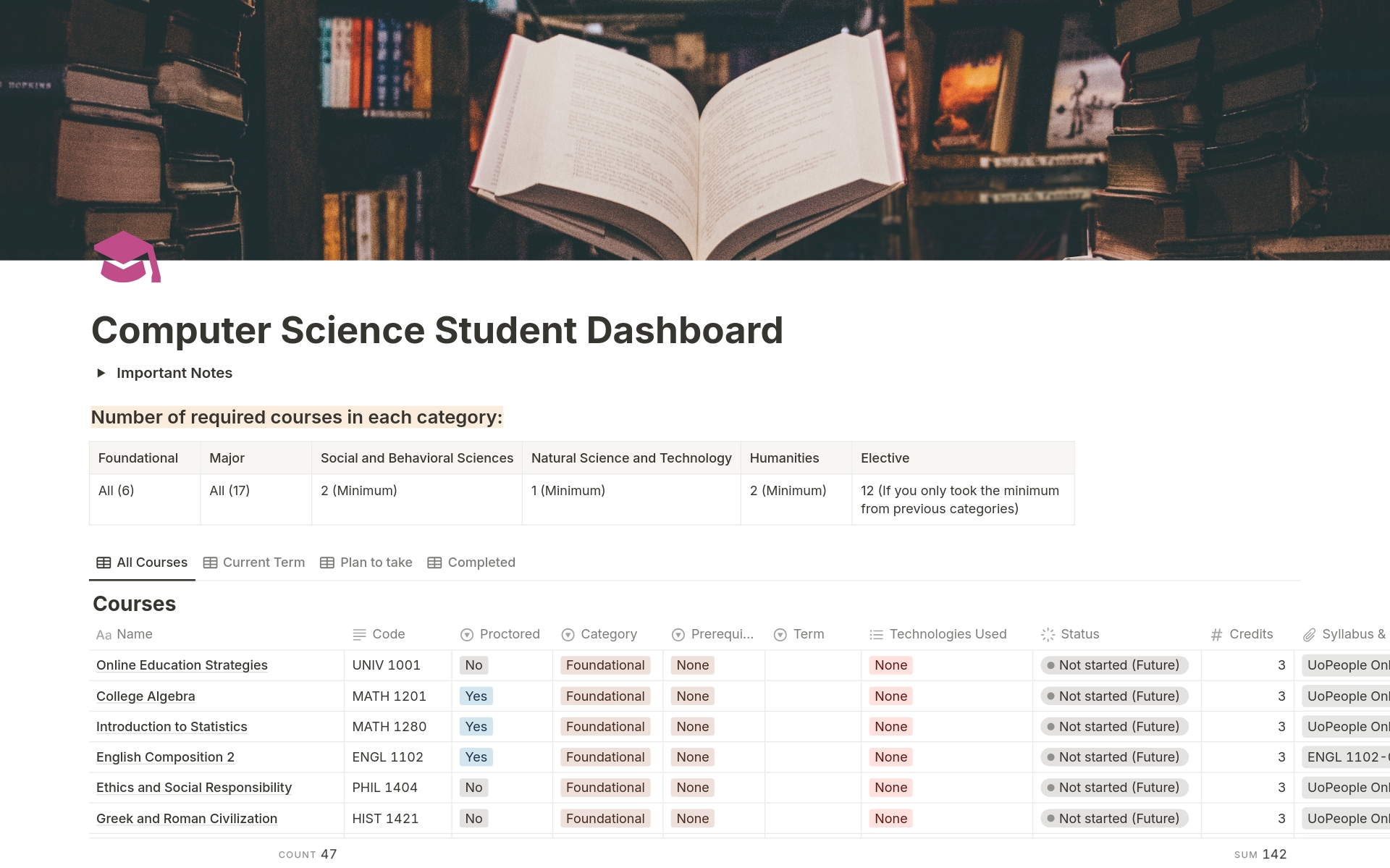
Task: Open Status dropdown for College Algebra
Action: tap(1113, 696)
